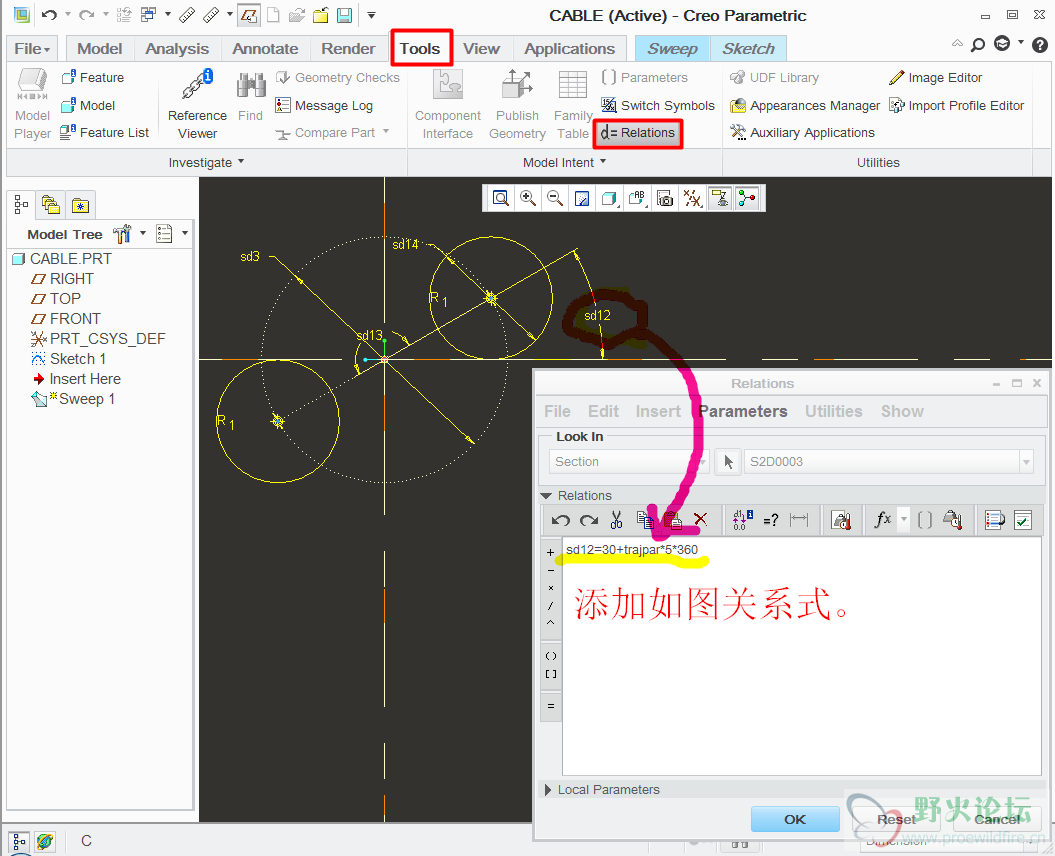Click the Reset button in Relations dialog
1055x856 pixels.
tap(896, 819)
